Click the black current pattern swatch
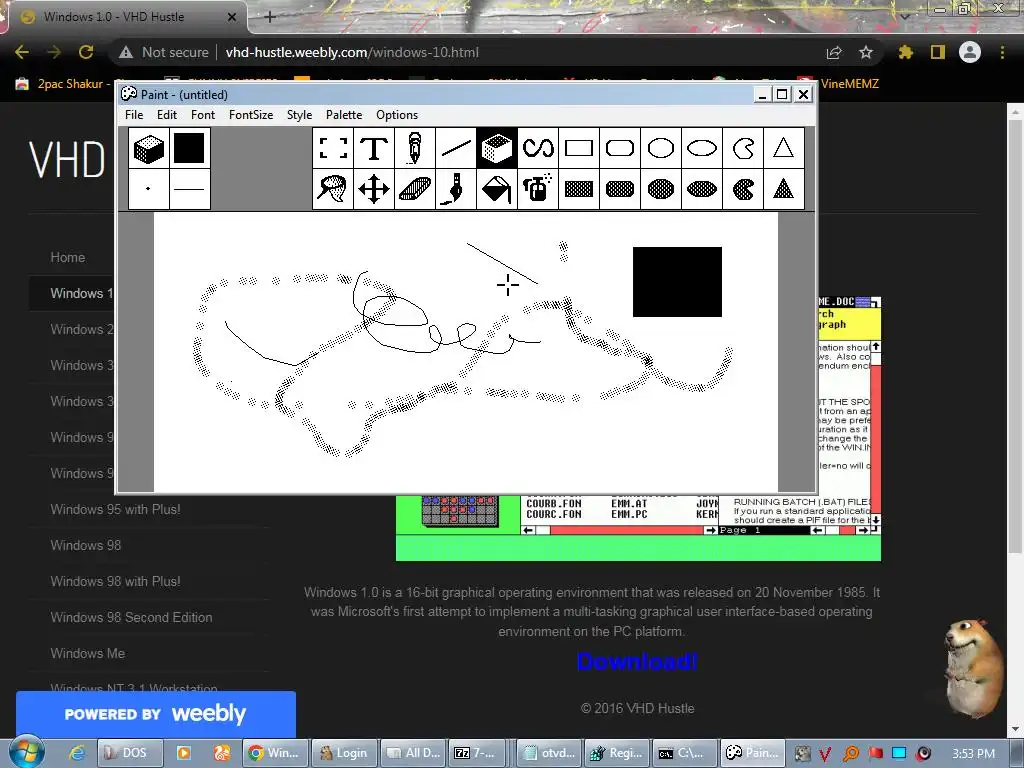Screen dimensions: 1024x768 click(189, 148)
